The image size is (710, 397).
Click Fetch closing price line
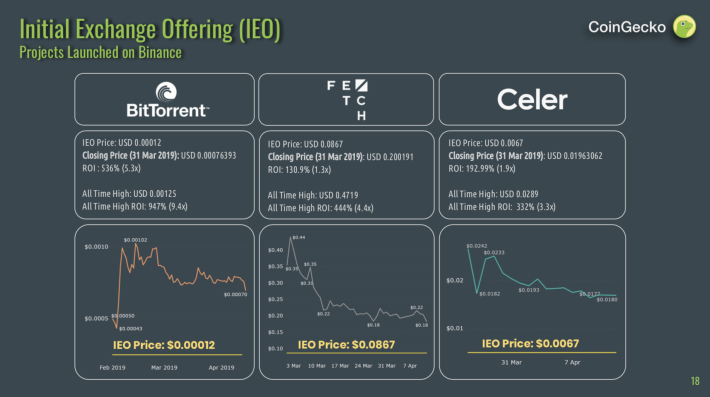tap(341, 157)
